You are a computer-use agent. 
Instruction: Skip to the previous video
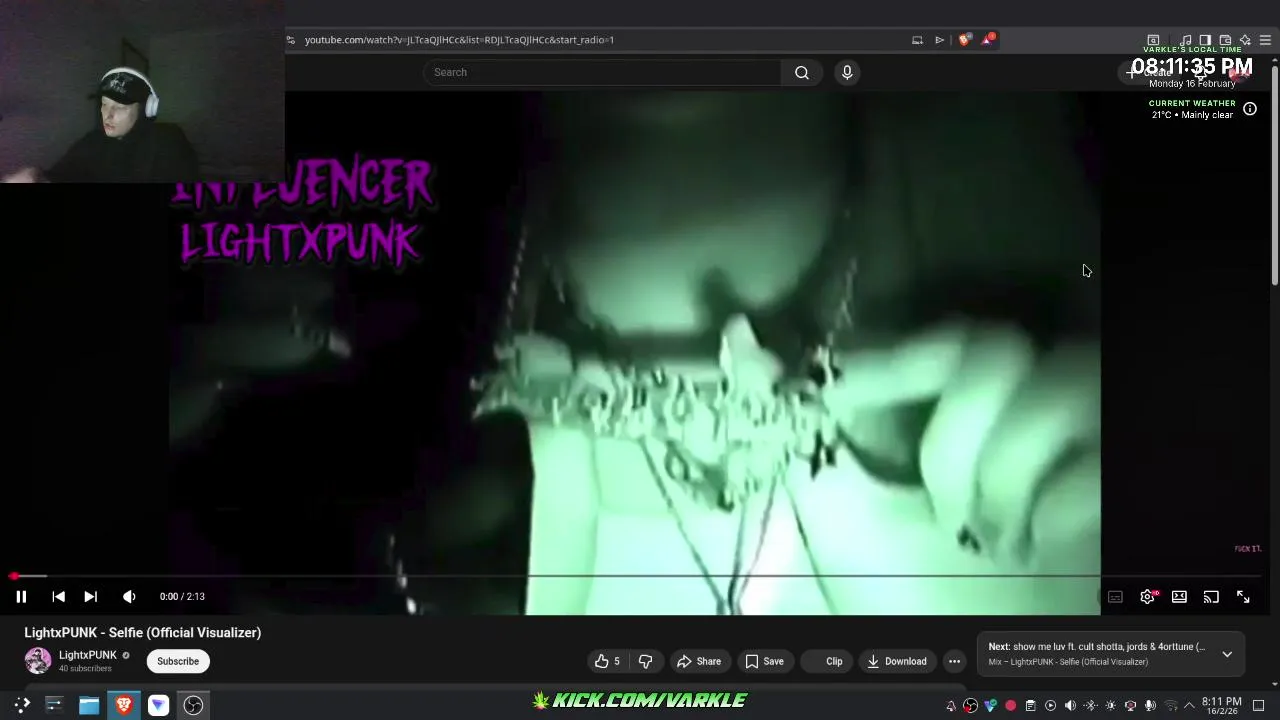(x=58, y=597)
